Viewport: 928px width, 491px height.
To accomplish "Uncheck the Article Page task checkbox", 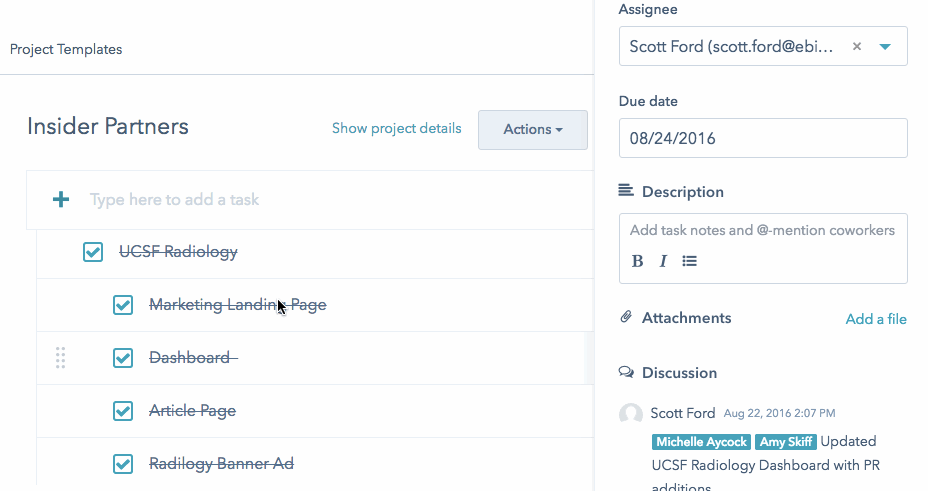I will (123, 411).
